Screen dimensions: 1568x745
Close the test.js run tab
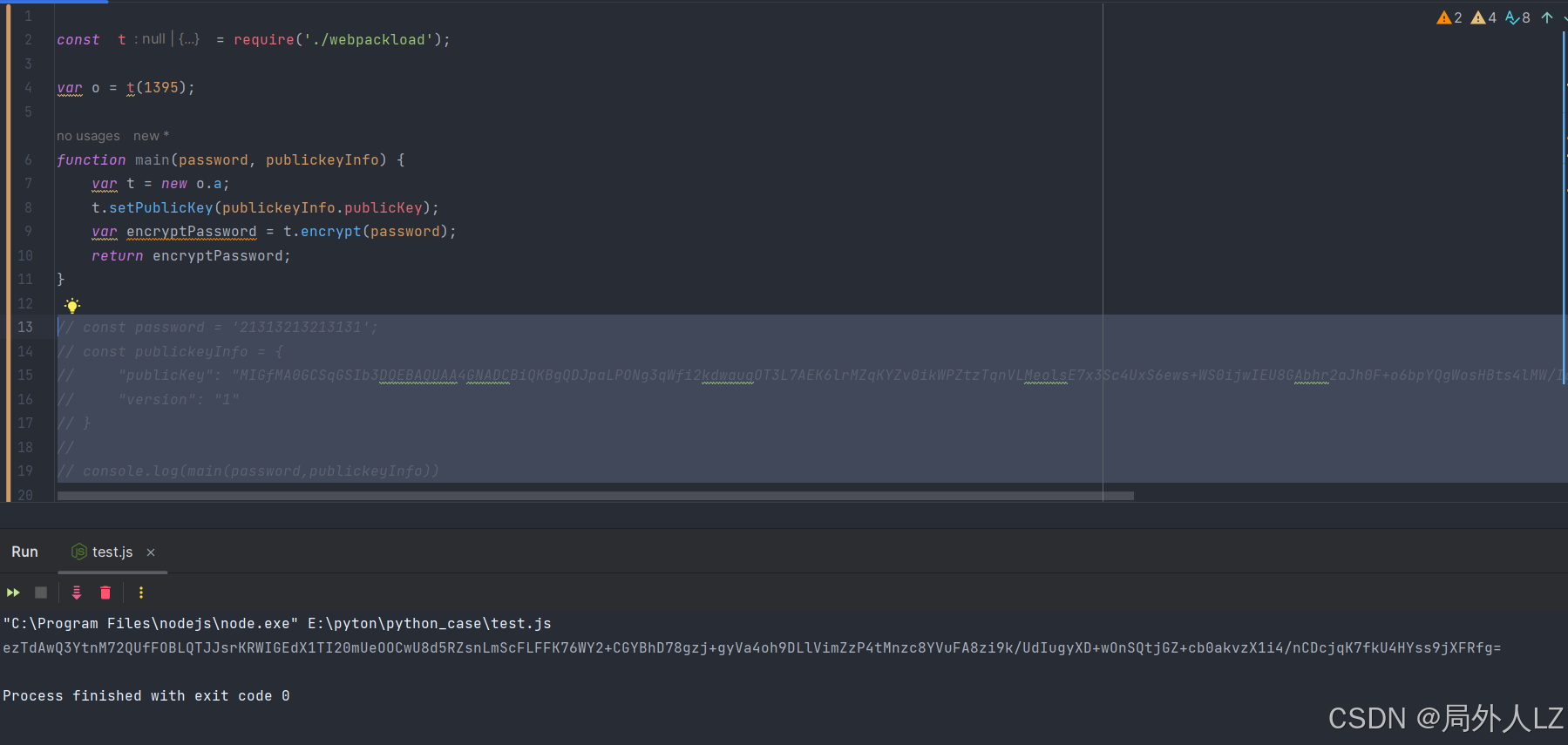[x=151, y=552]
